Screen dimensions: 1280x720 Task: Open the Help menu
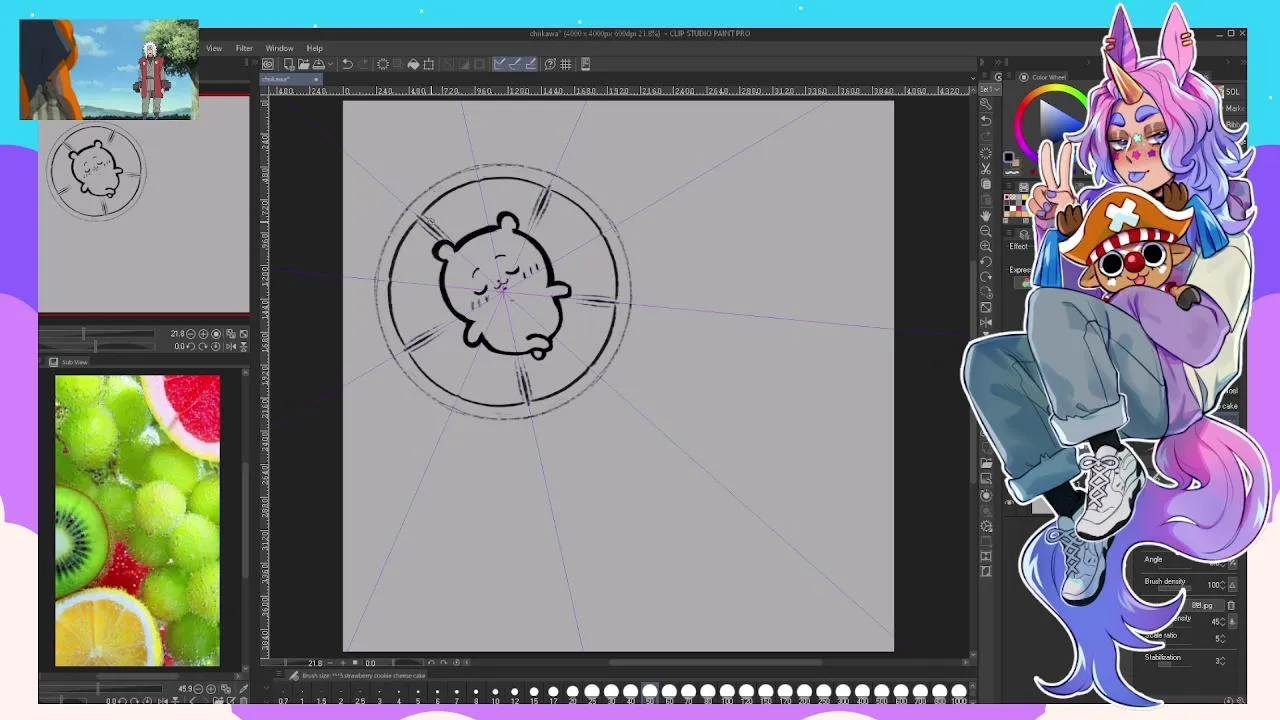(x=314, y=48)
